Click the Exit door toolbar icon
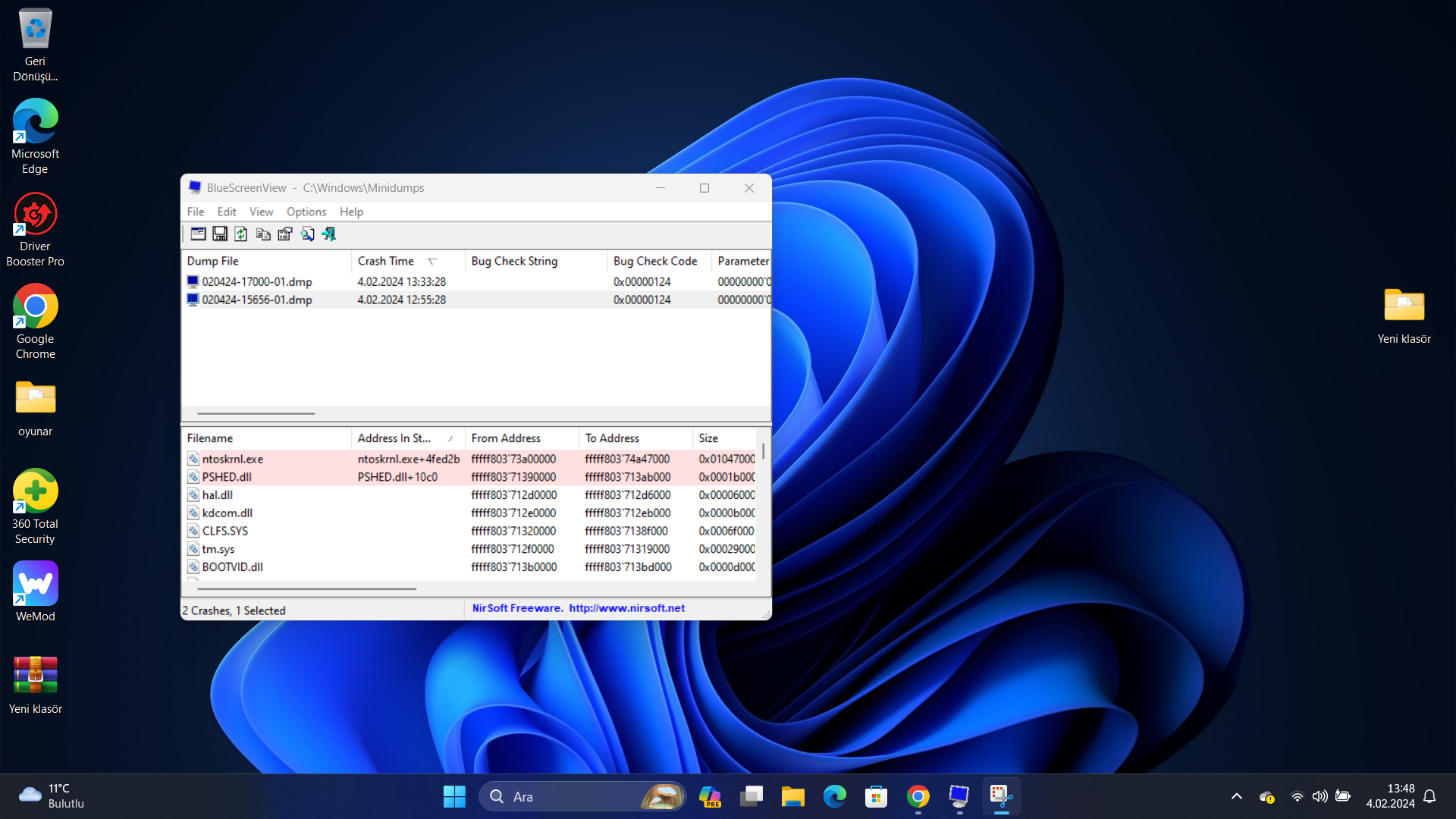The image size is (1456, 819). (329, 234)
